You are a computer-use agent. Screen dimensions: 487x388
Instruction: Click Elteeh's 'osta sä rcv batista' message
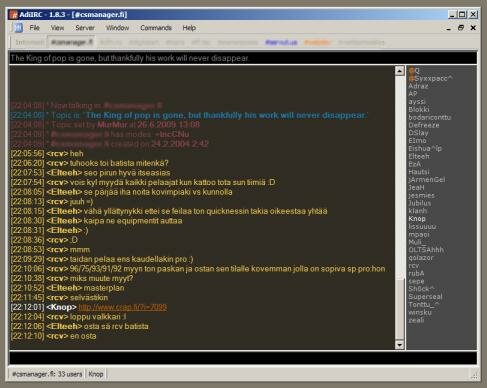[80, 326]
